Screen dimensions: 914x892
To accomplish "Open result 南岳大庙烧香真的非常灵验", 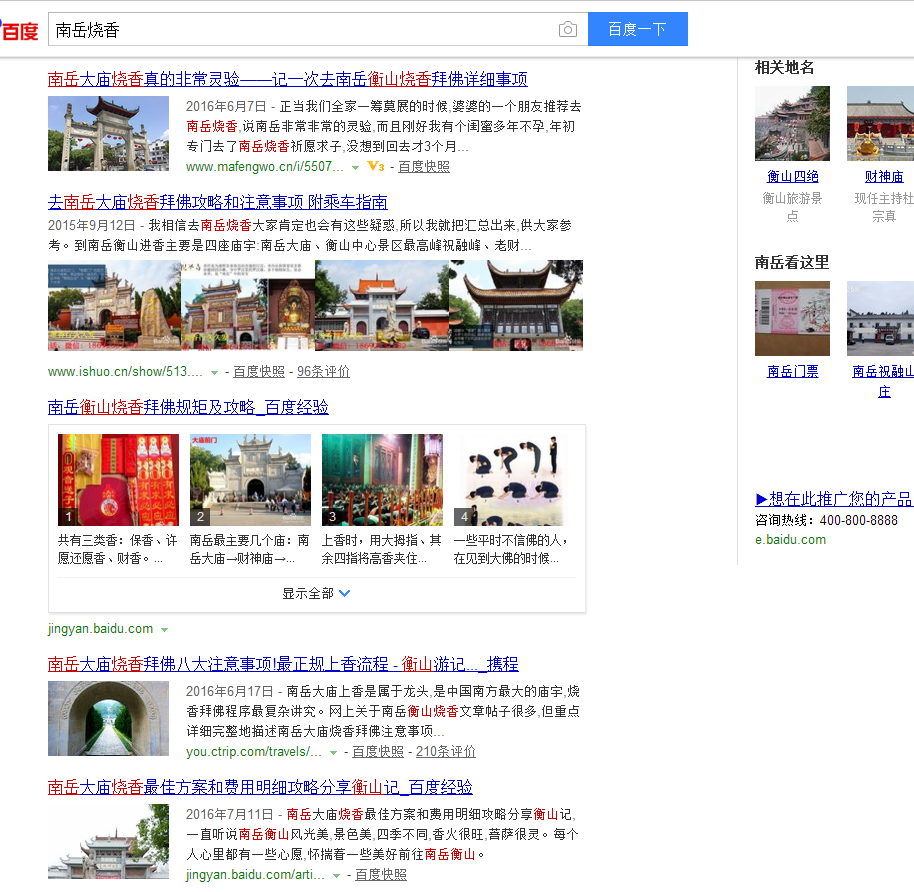I will (x=288, y=79).
